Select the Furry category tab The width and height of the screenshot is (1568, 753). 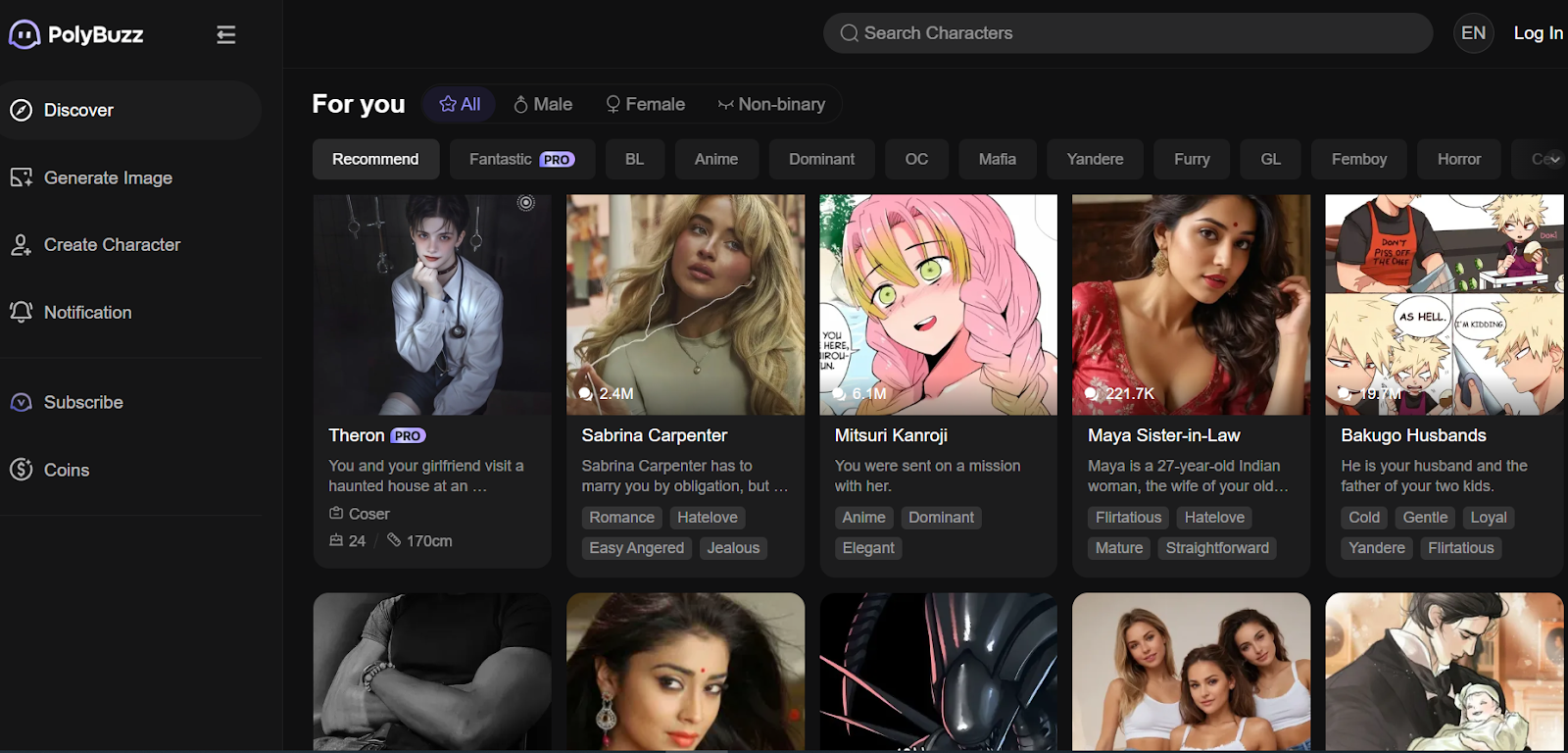tap(1193, 159)
